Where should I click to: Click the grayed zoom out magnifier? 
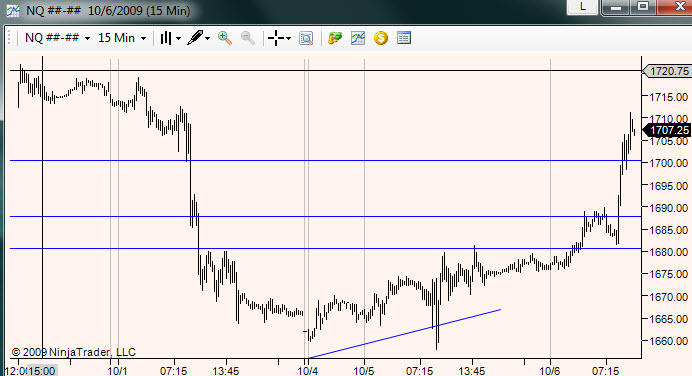click(x=248, y=38)
